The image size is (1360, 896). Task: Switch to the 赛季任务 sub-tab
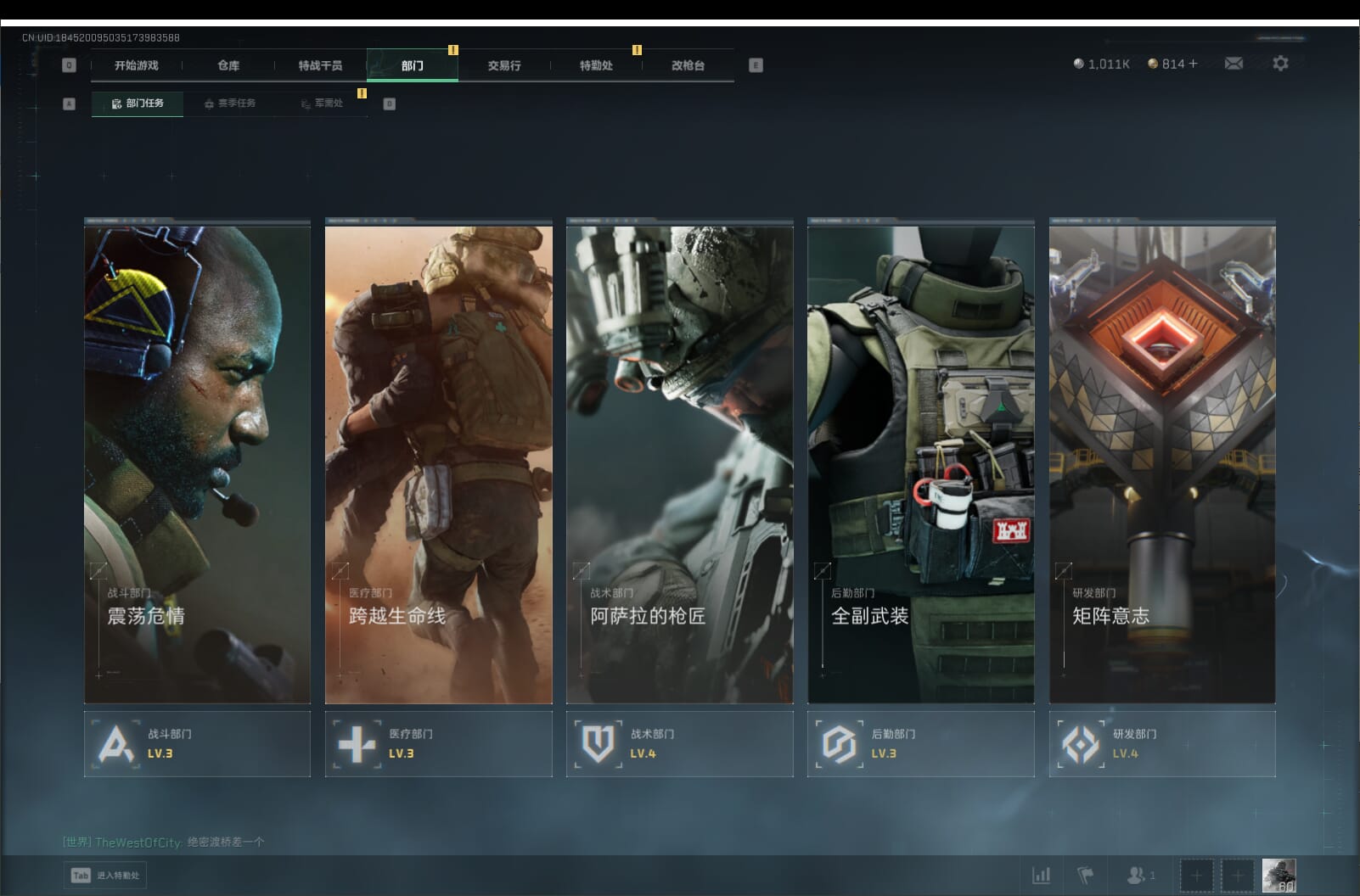click(x=229, y=104)
